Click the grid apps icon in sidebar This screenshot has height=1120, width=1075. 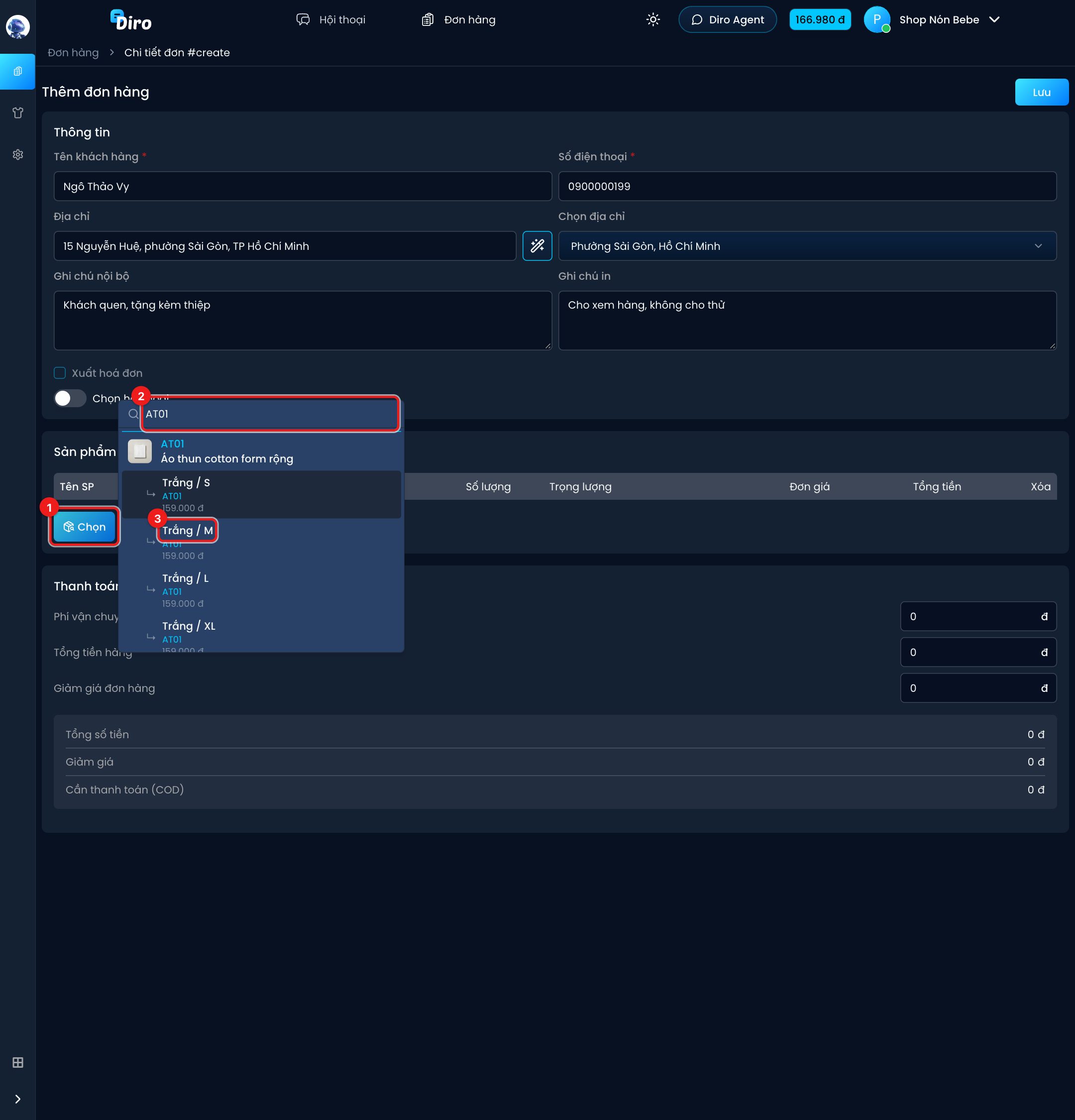click(18, 1062)
